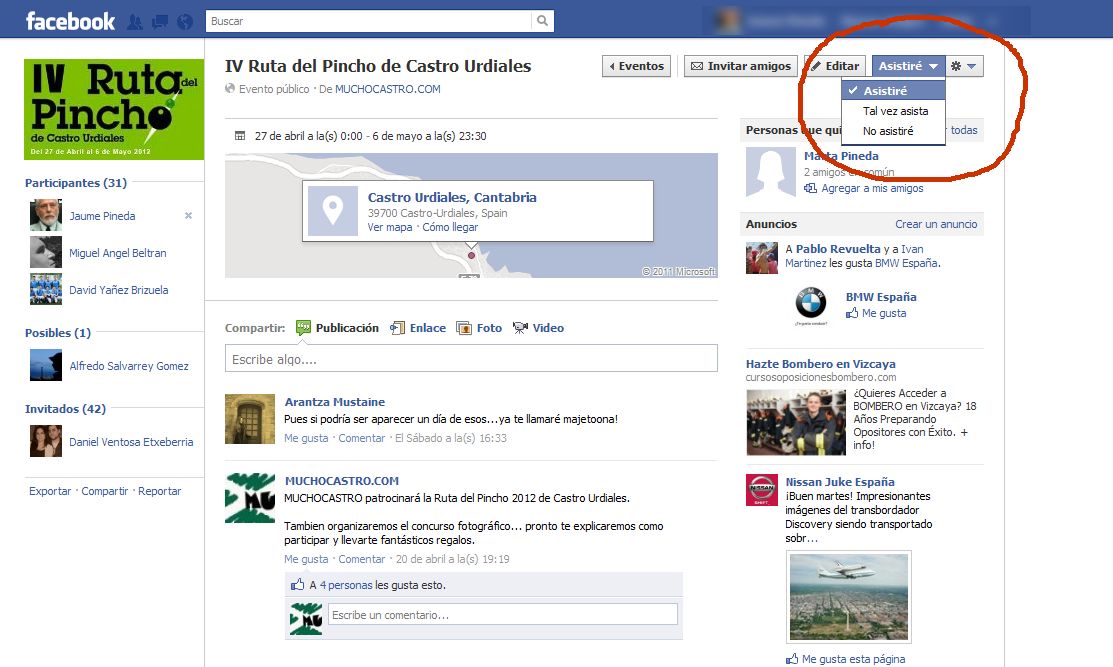Click the Nissan logo thumbnail
This screenshot has height=667, width=1113.
click(x=762, y=490)
